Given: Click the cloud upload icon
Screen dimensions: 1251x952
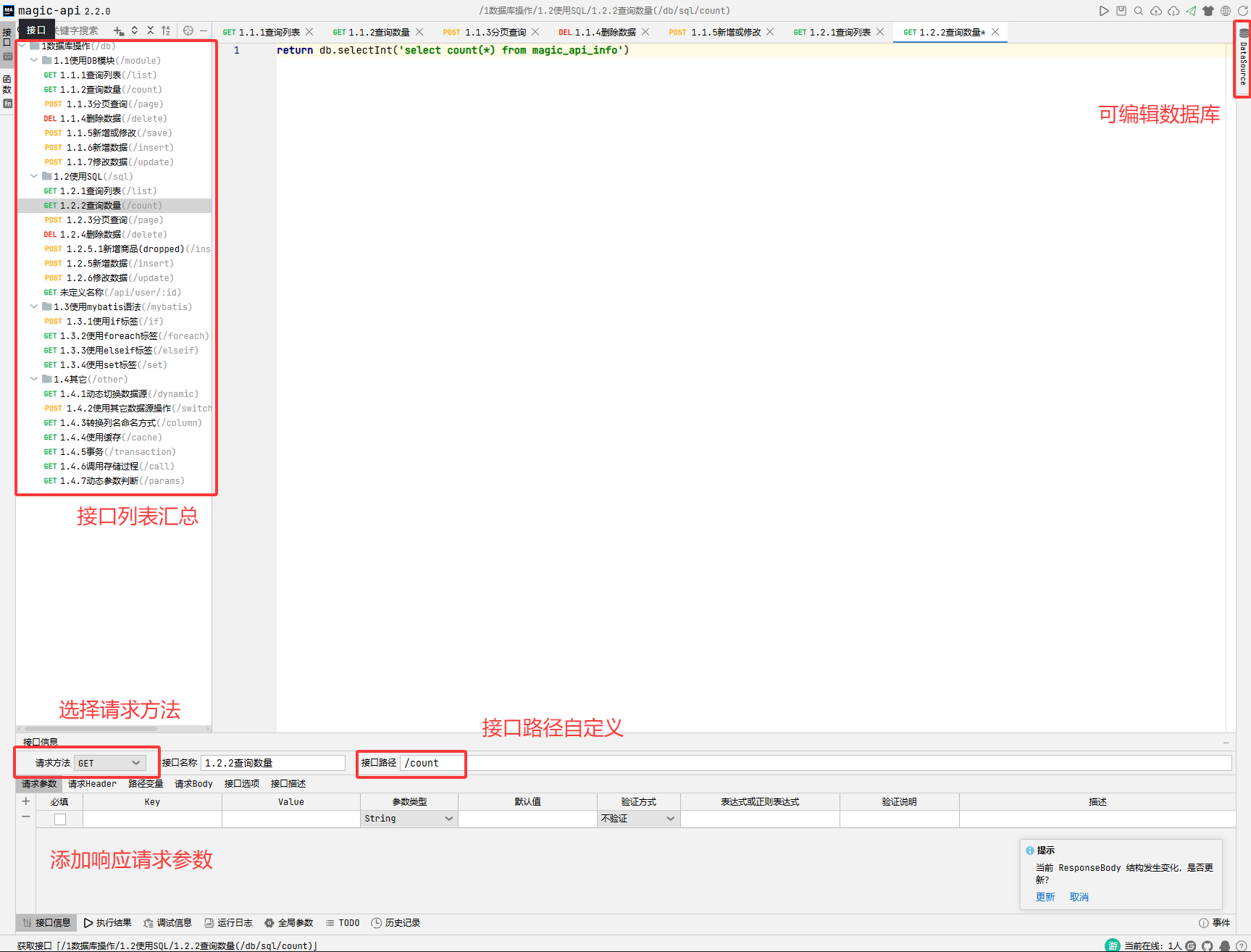Looking at the screenshot, I should tap(1156, 11).
